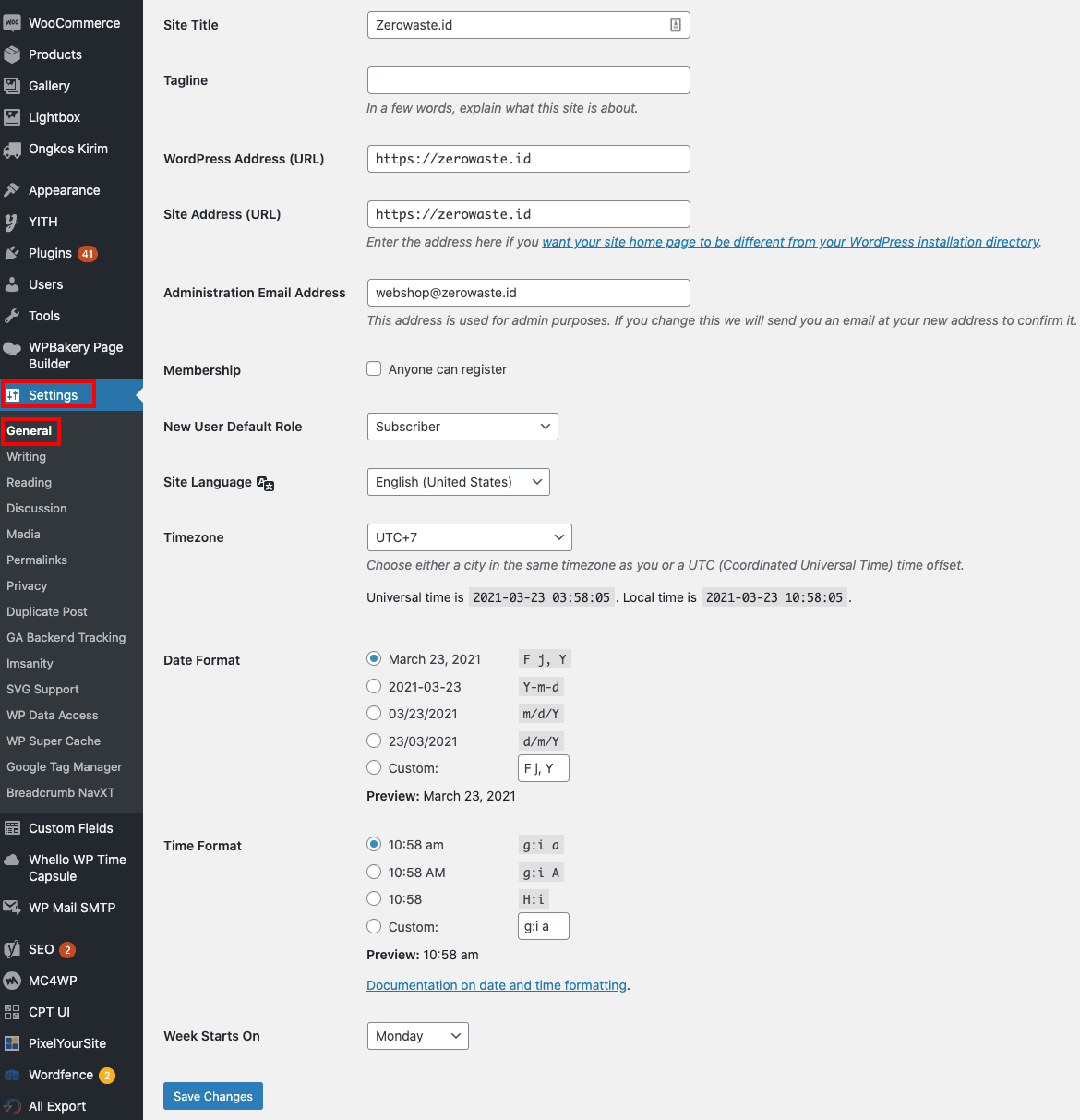Click the WooCommerce icon in sidebar
Image resolution: width=1080 pixels, height=1120 pixels.
tap(12, 23)
